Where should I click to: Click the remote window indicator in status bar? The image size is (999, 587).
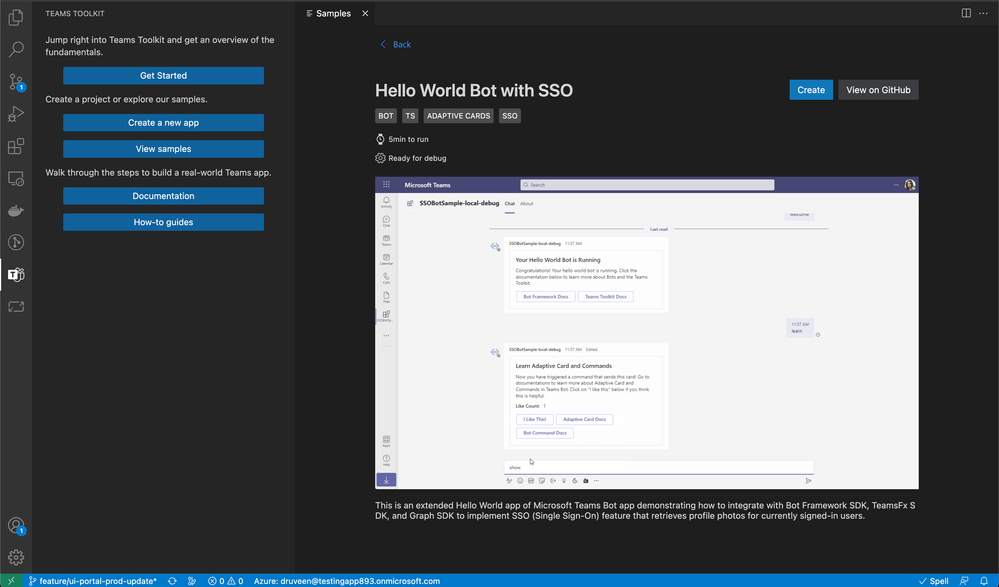pos(11,581)
